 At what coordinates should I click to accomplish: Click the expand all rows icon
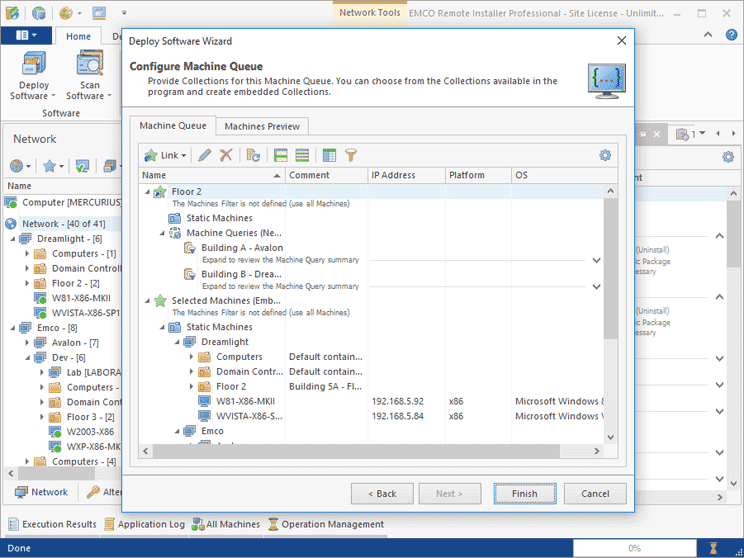[x=281, y=155]
